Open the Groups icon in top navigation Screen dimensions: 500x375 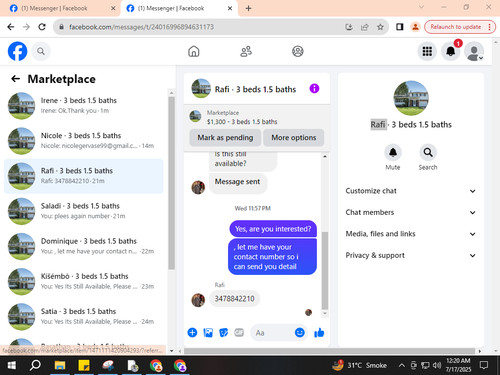(x=298, y=51)
